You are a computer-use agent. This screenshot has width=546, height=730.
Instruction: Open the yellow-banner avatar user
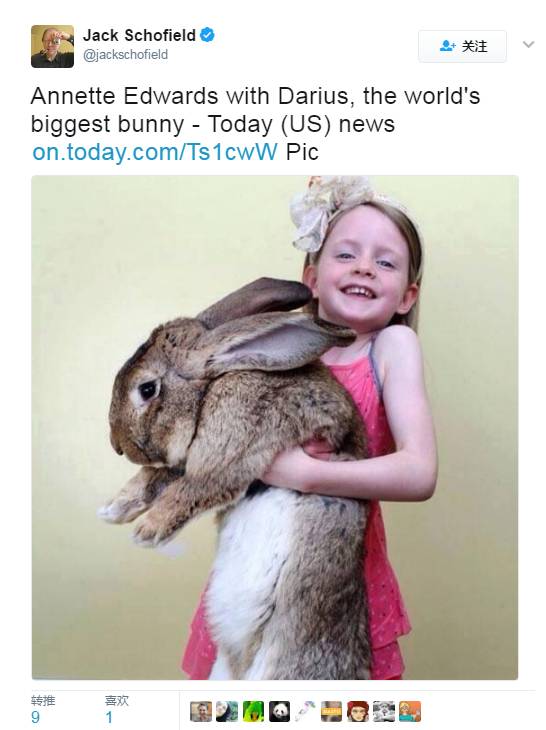(331, 711)
